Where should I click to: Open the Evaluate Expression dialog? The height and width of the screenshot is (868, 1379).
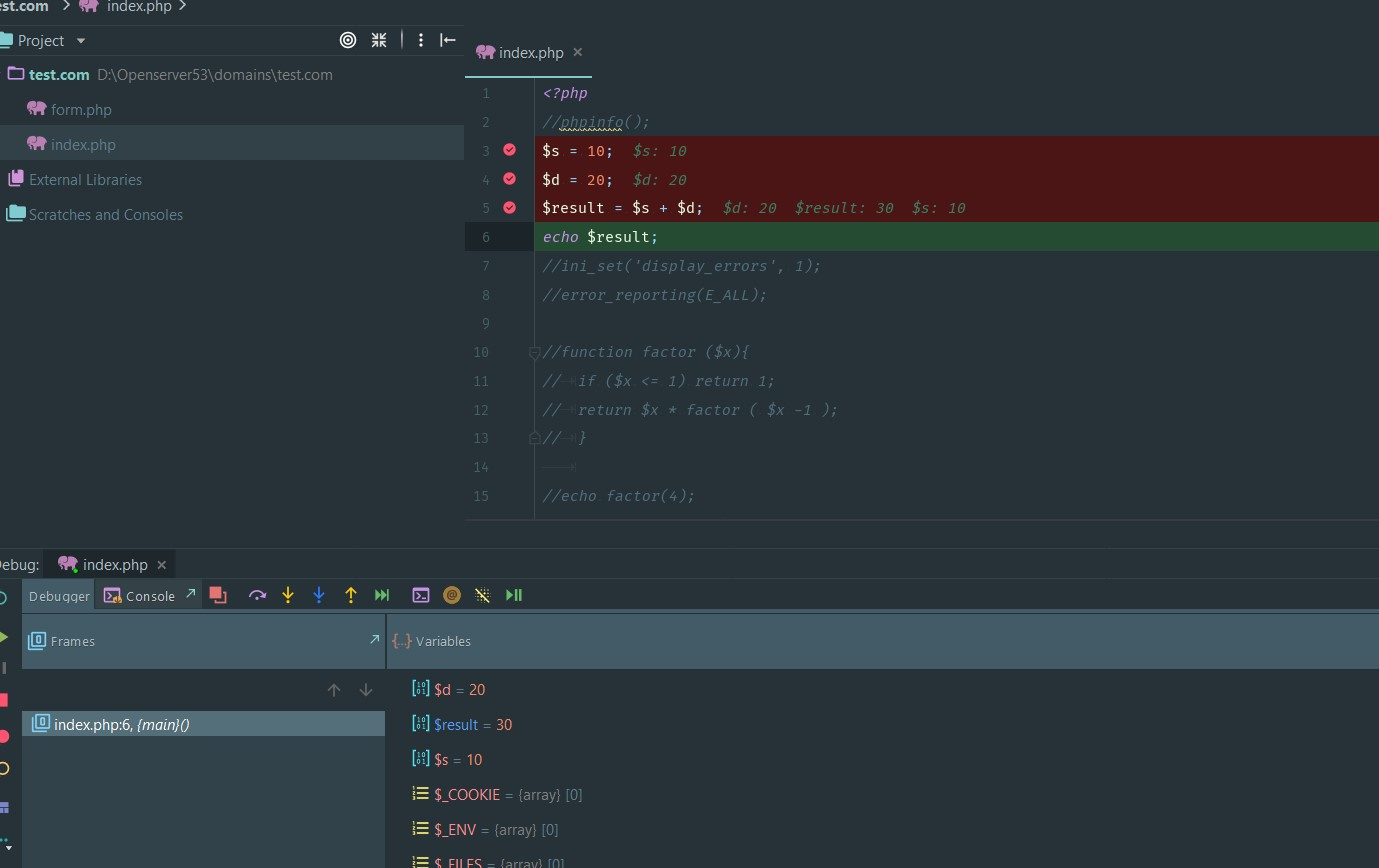(421, 595)
